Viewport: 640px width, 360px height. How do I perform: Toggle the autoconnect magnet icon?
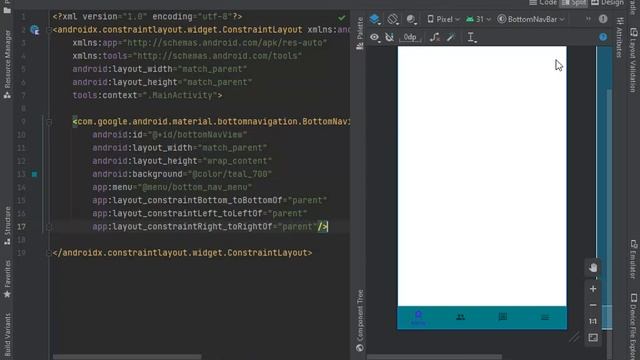[x=390, y=38]
